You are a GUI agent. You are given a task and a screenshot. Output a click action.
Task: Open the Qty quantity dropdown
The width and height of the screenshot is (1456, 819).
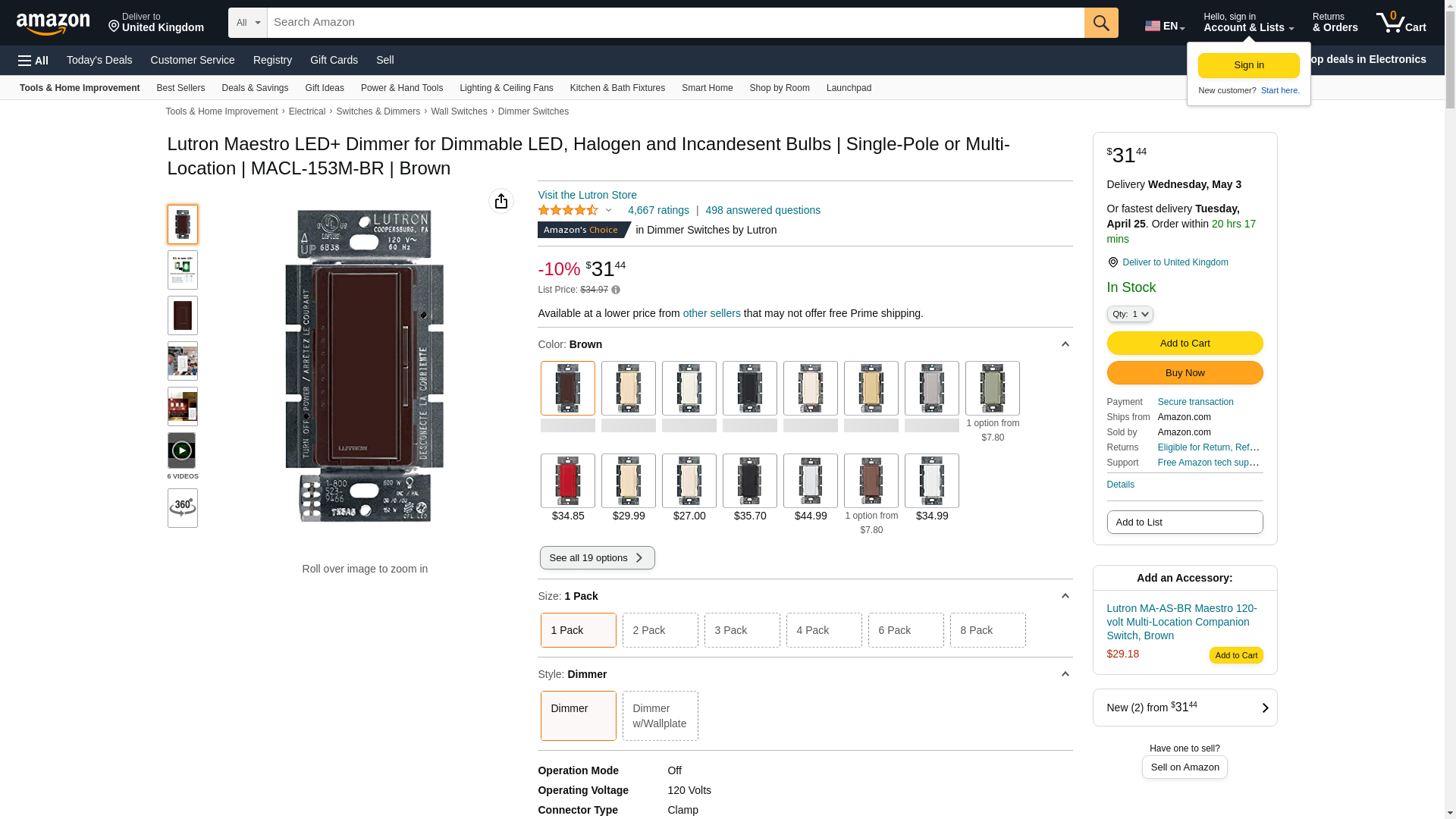click(x=1129, y=314)
